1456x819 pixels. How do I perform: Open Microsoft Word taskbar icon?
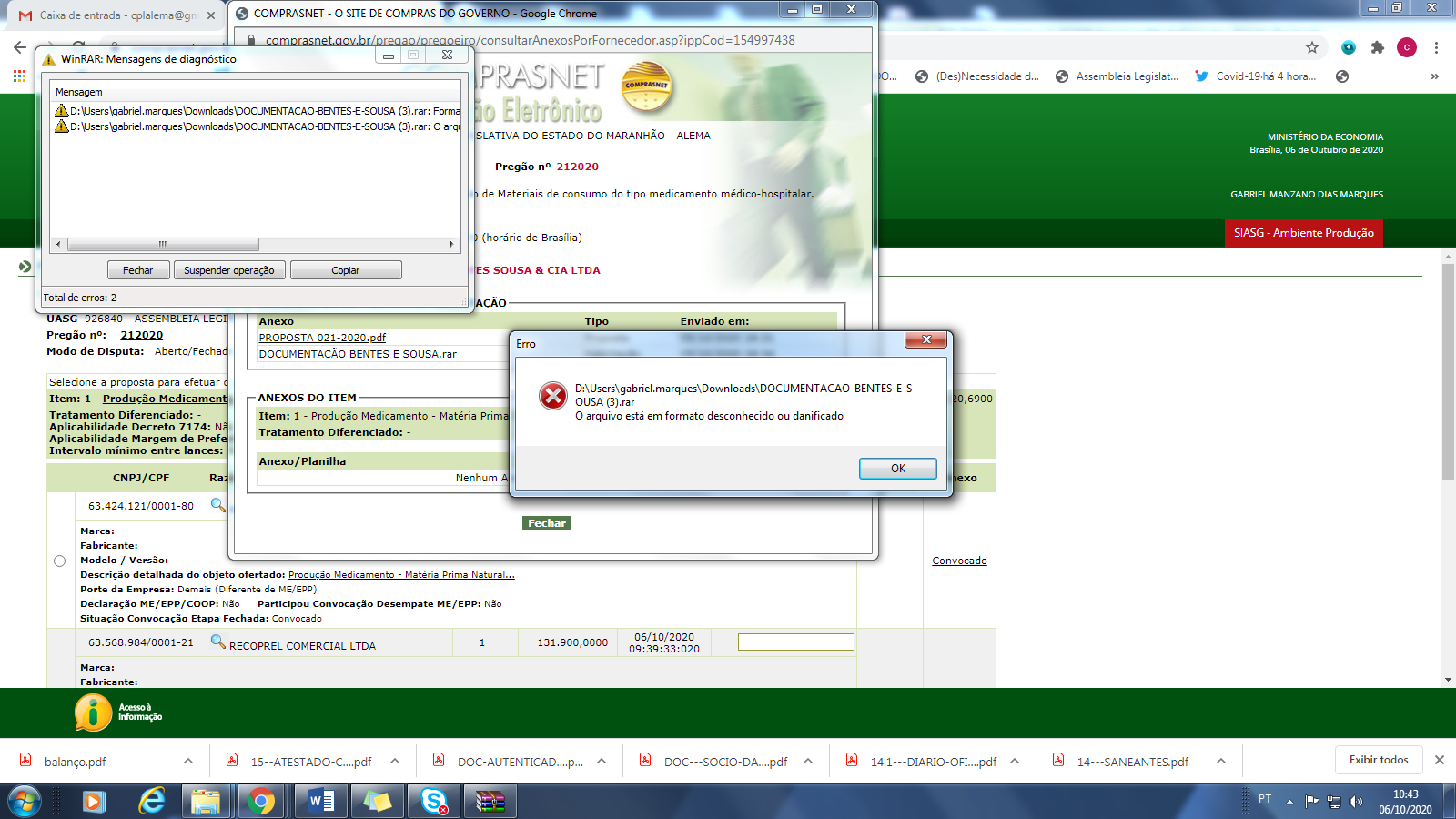[x=320, y=802]
